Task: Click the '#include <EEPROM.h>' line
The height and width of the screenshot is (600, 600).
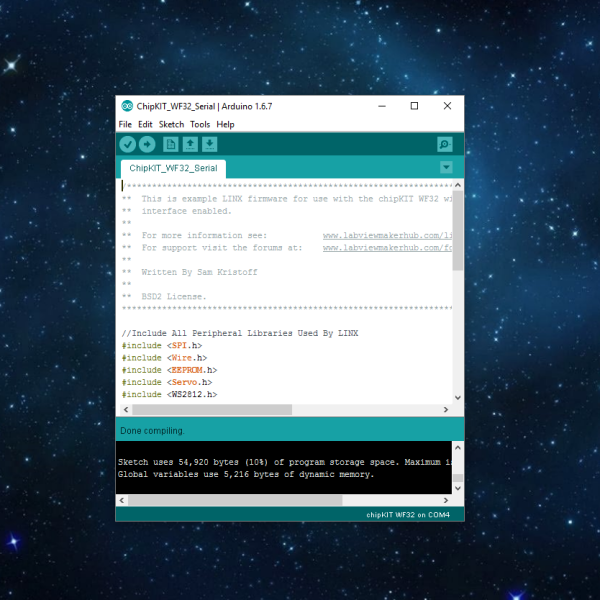Action: click(x=169, y=370)
